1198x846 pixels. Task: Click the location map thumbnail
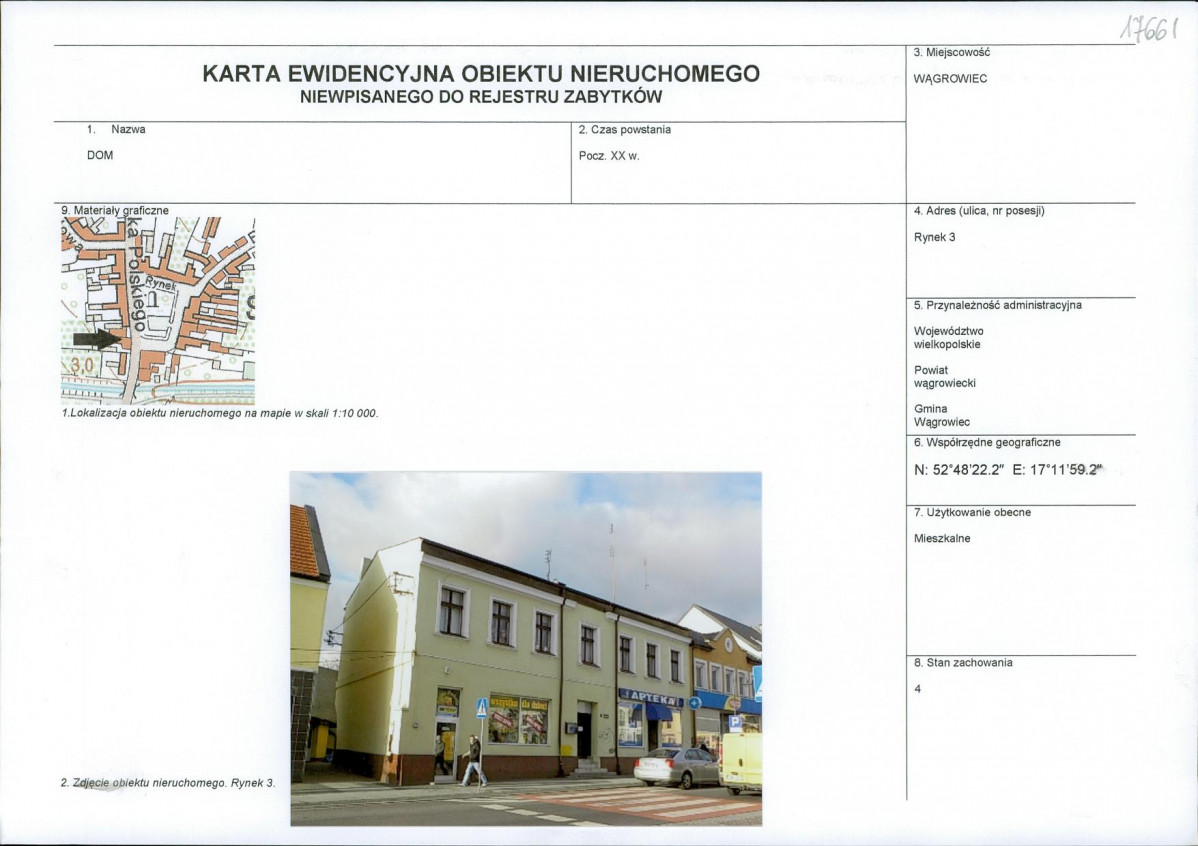157,310
